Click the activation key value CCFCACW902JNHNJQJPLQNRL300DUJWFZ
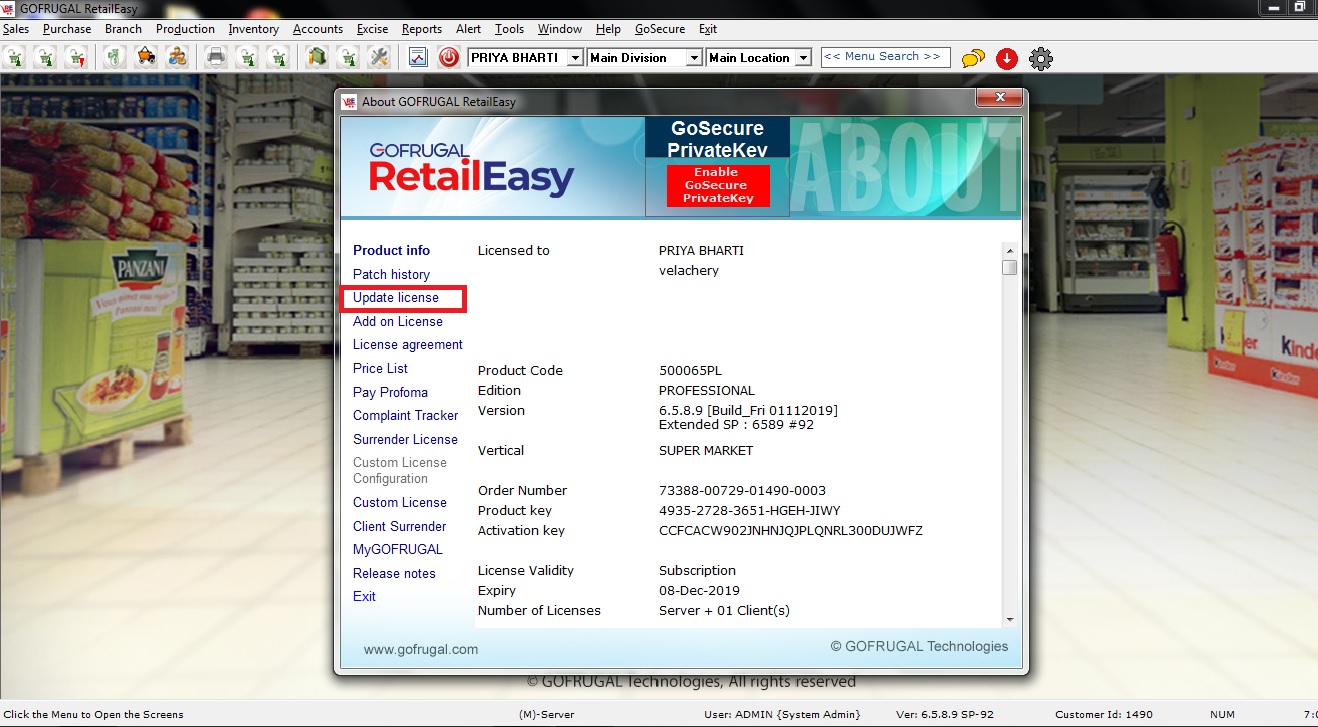The width and height of the screenshot is (1318, 727). pyautogui.click(x=790, y=530)
